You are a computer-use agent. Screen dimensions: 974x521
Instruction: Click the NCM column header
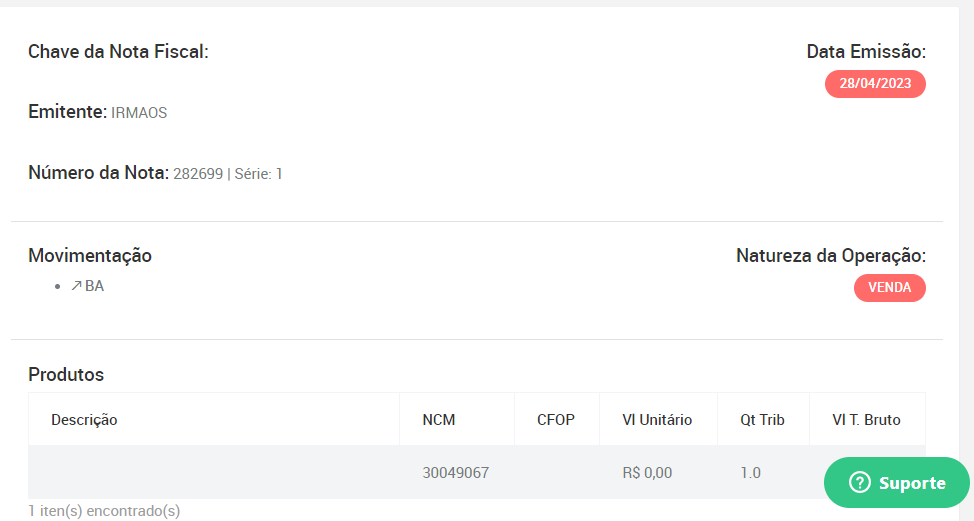(439, 420)
